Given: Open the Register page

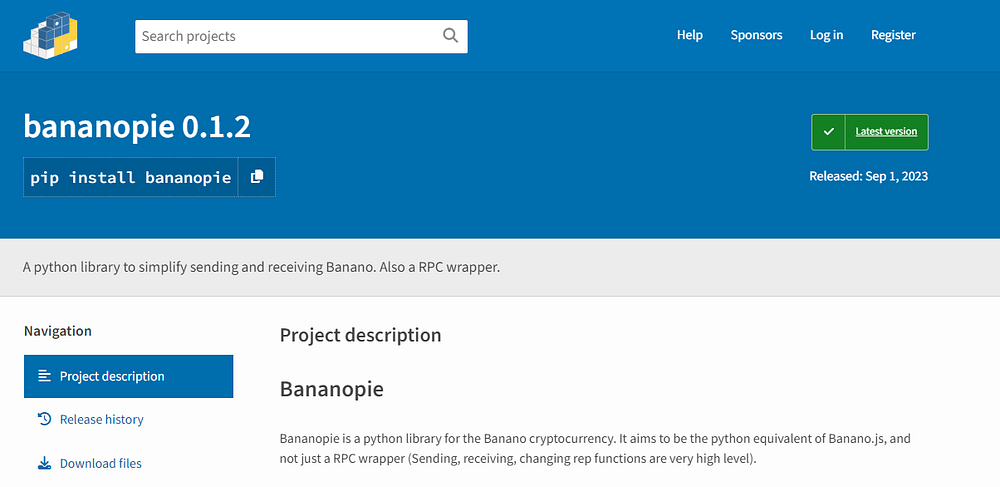Looking at the screenshot, I should tap(893, 35).
